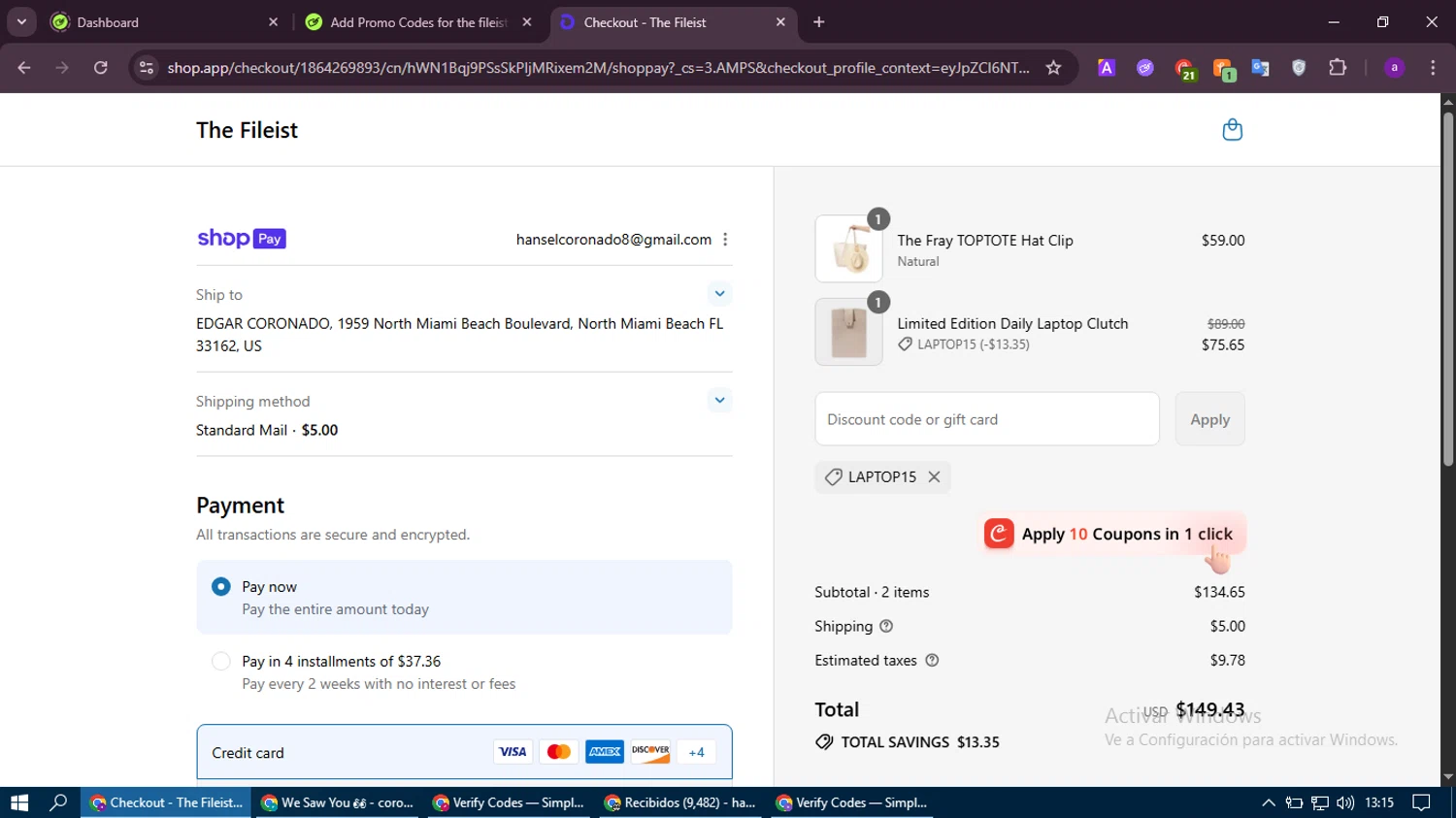Open the Chrome profile avatar
This screenshot has width=1456, height=818.
tap(1394, 68)
